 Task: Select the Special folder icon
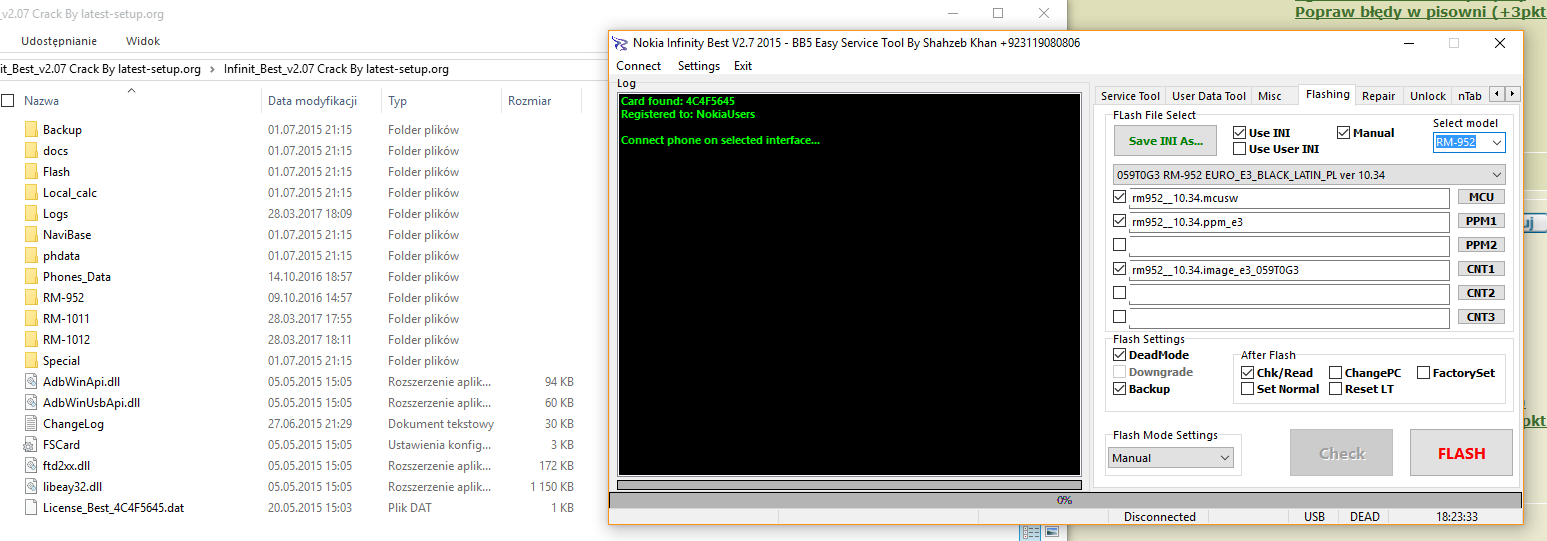point(31,360)
